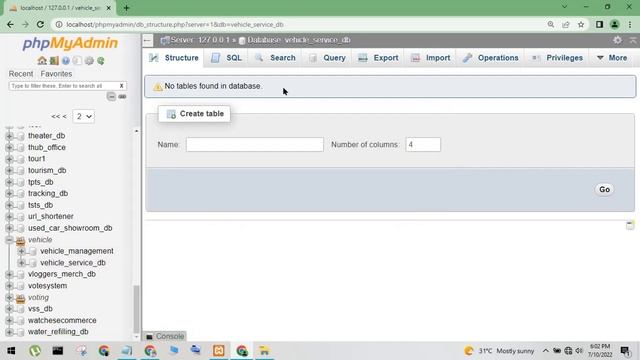Screen dimensions: 640x360
Task: Open the weather widget in taskbar
Action: click(499, 351)
